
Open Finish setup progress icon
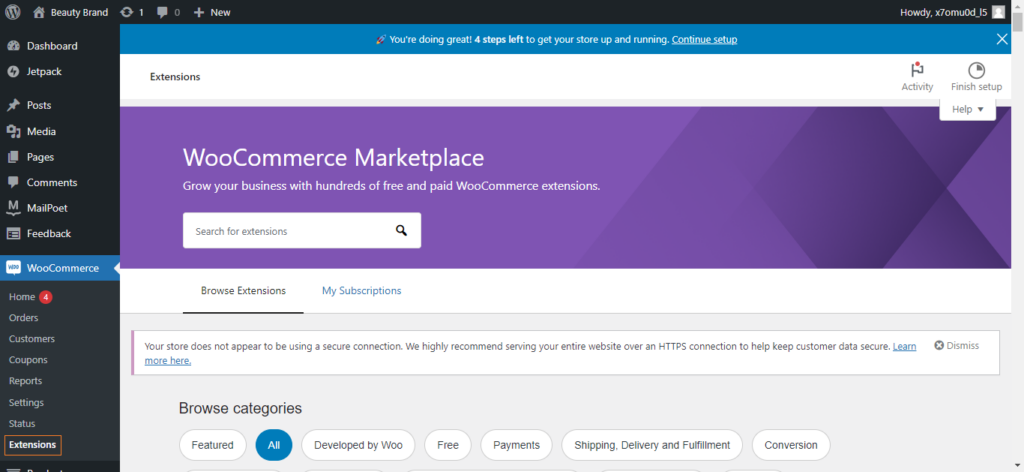[976, 77]
